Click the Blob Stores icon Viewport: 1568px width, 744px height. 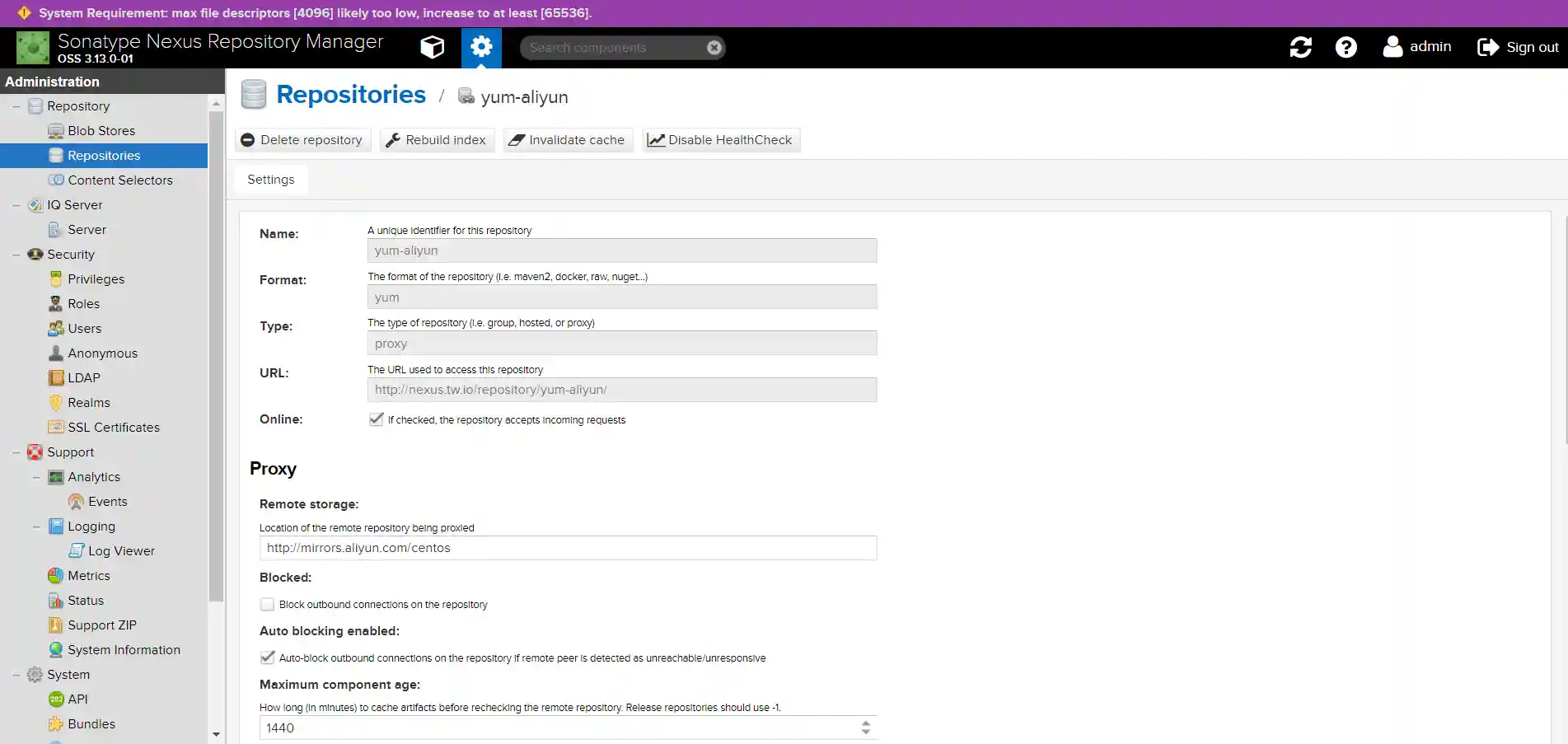tap(56, 131)
